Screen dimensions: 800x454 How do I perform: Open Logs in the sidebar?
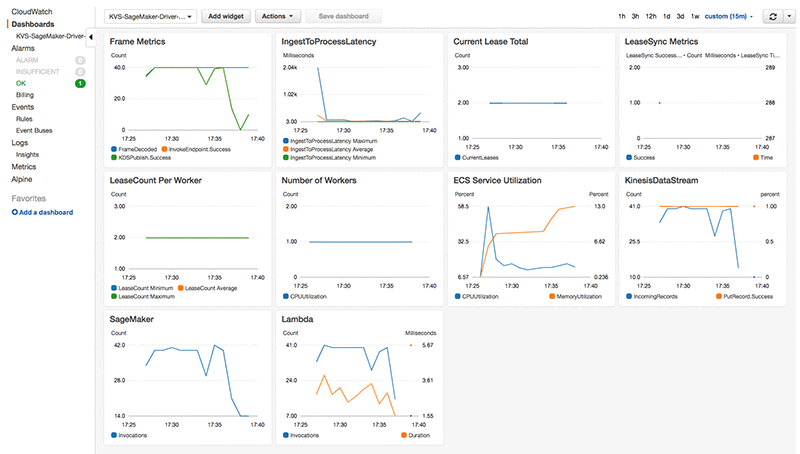(x=20, y=143)
